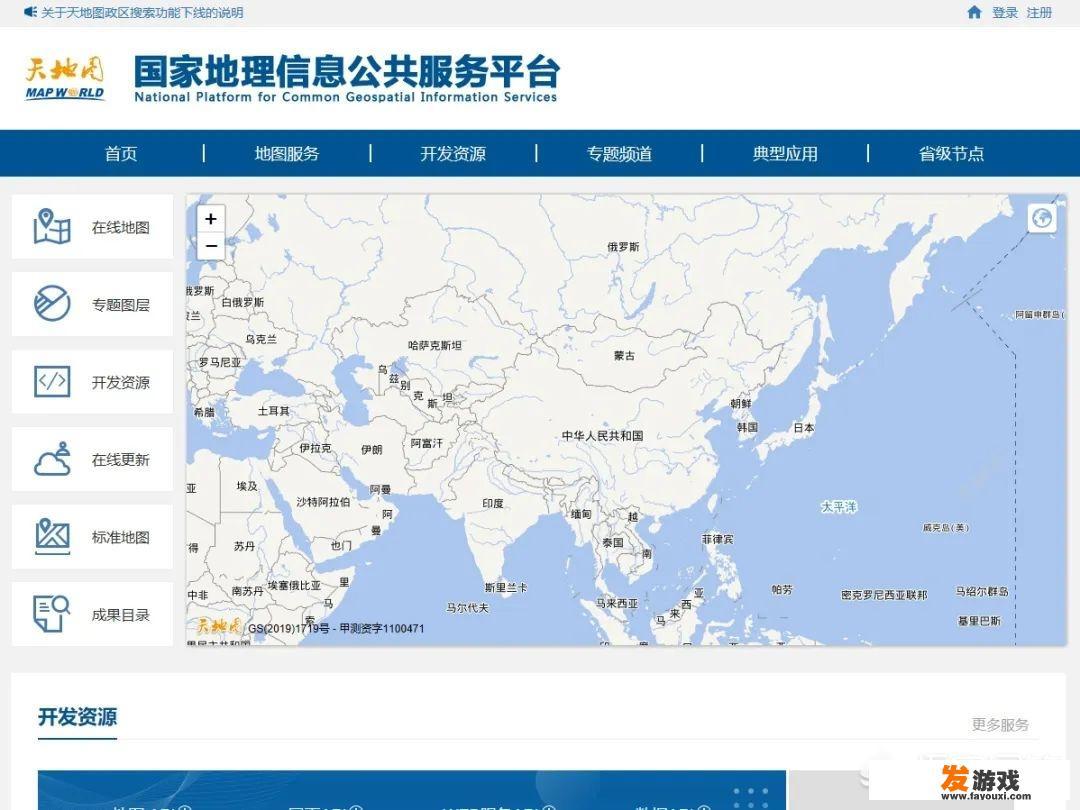The image size is (1080, 810).
Task: Open 专题图层 sidebar label
Action: 121,304
